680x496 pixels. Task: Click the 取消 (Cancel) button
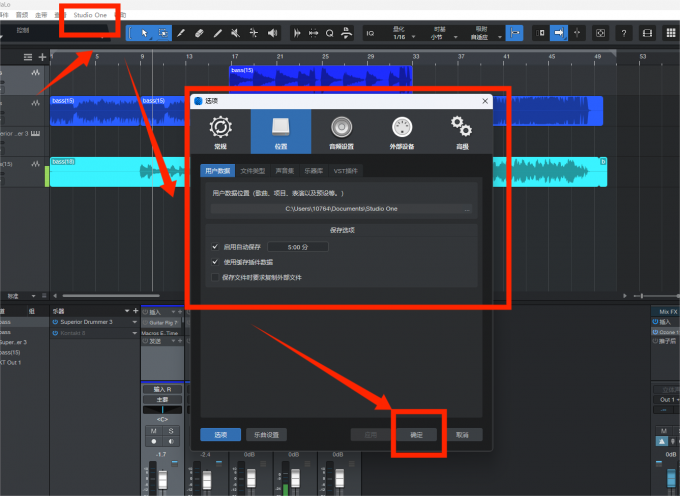click(461, 435)
